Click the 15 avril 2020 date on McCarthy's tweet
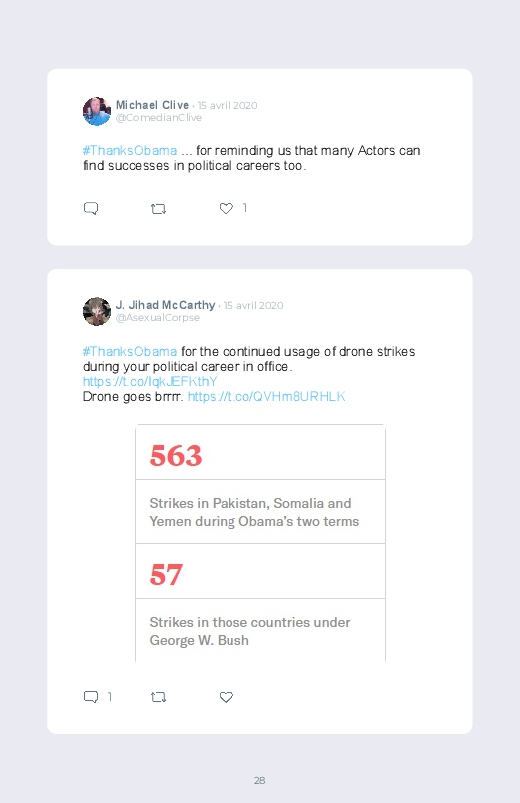The image size is (520, 803). 254,306
